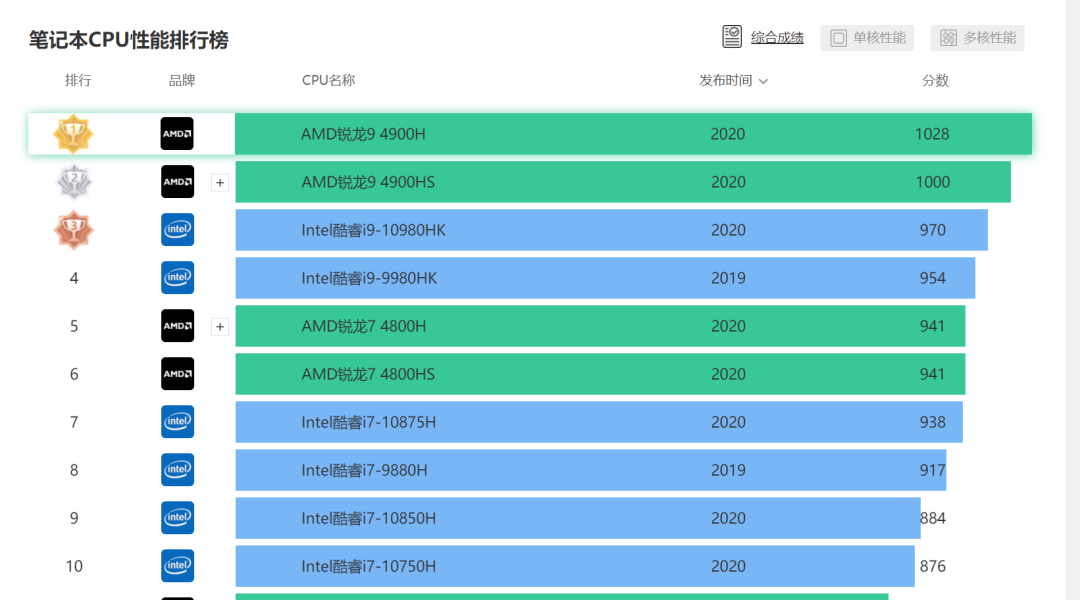
Task: Switch to the 综合成绩 tab
Action: coord(762,37)
